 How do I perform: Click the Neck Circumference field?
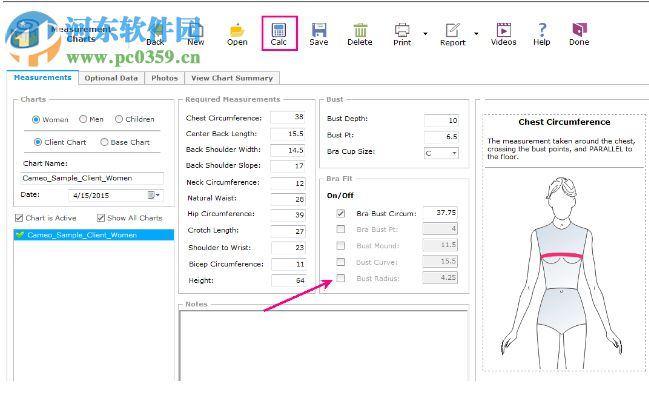coord(288,183)
